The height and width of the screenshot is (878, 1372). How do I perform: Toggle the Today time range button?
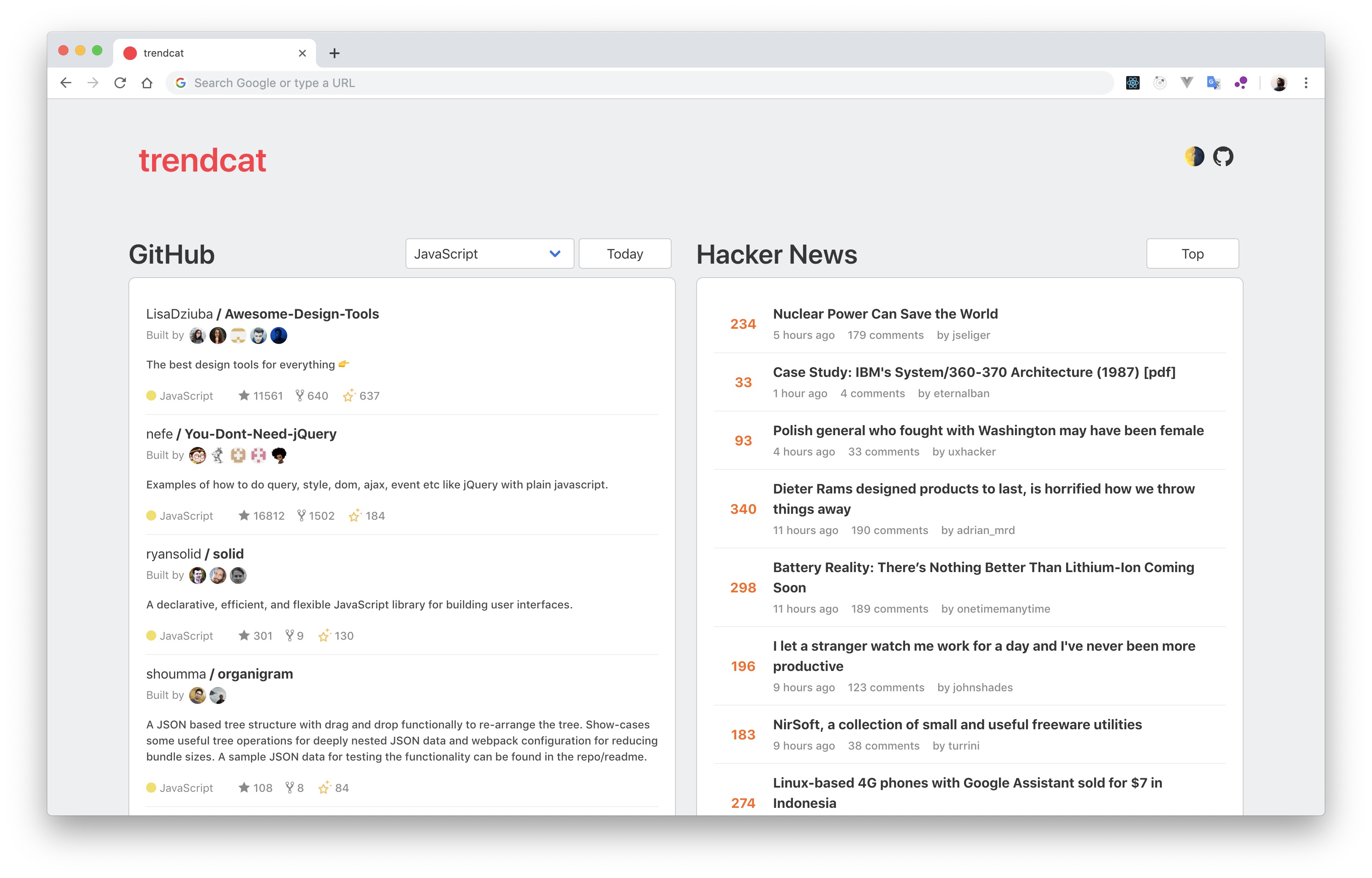625,254
